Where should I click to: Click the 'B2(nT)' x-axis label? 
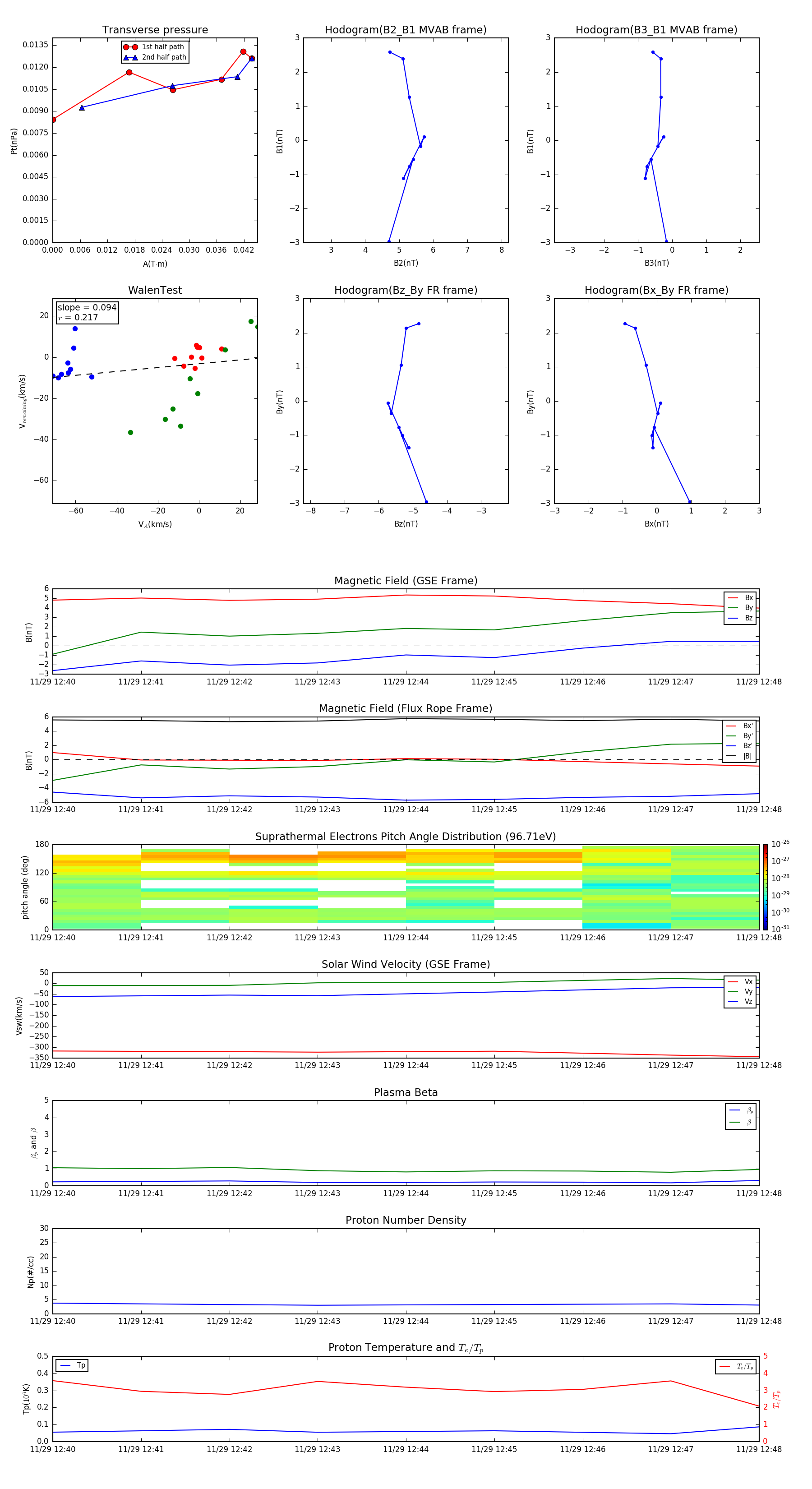[406, 263]
